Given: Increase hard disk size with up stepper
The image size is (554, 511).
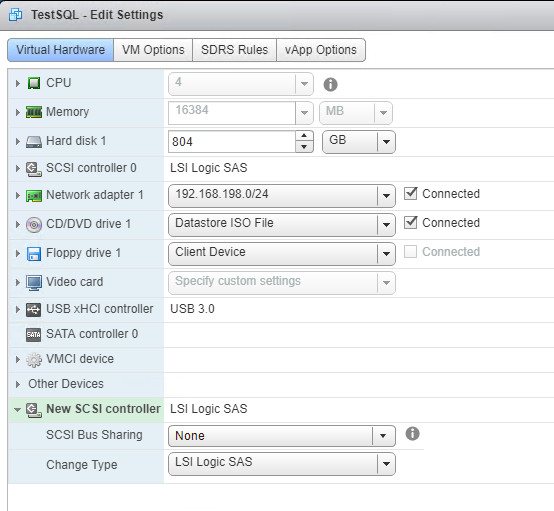Looking at the screenshot, I should click(304, 136).
